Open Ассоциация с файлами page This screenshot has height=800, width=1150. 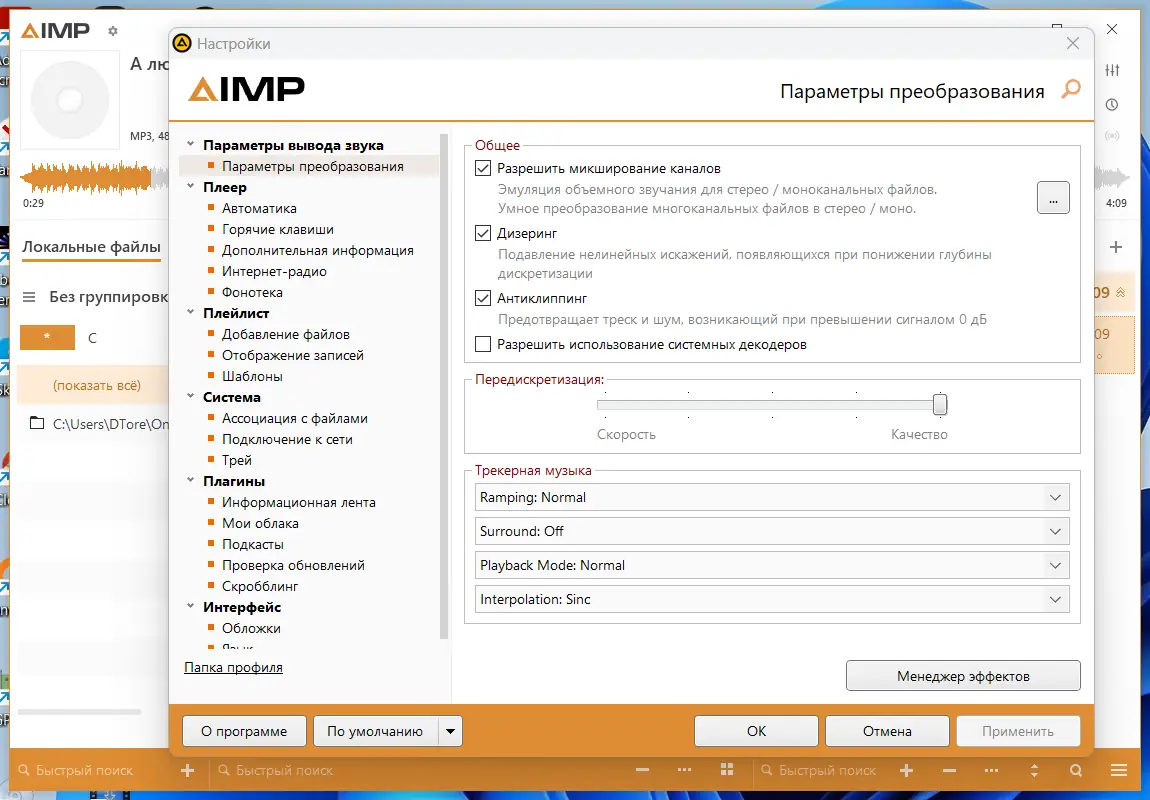295,418
